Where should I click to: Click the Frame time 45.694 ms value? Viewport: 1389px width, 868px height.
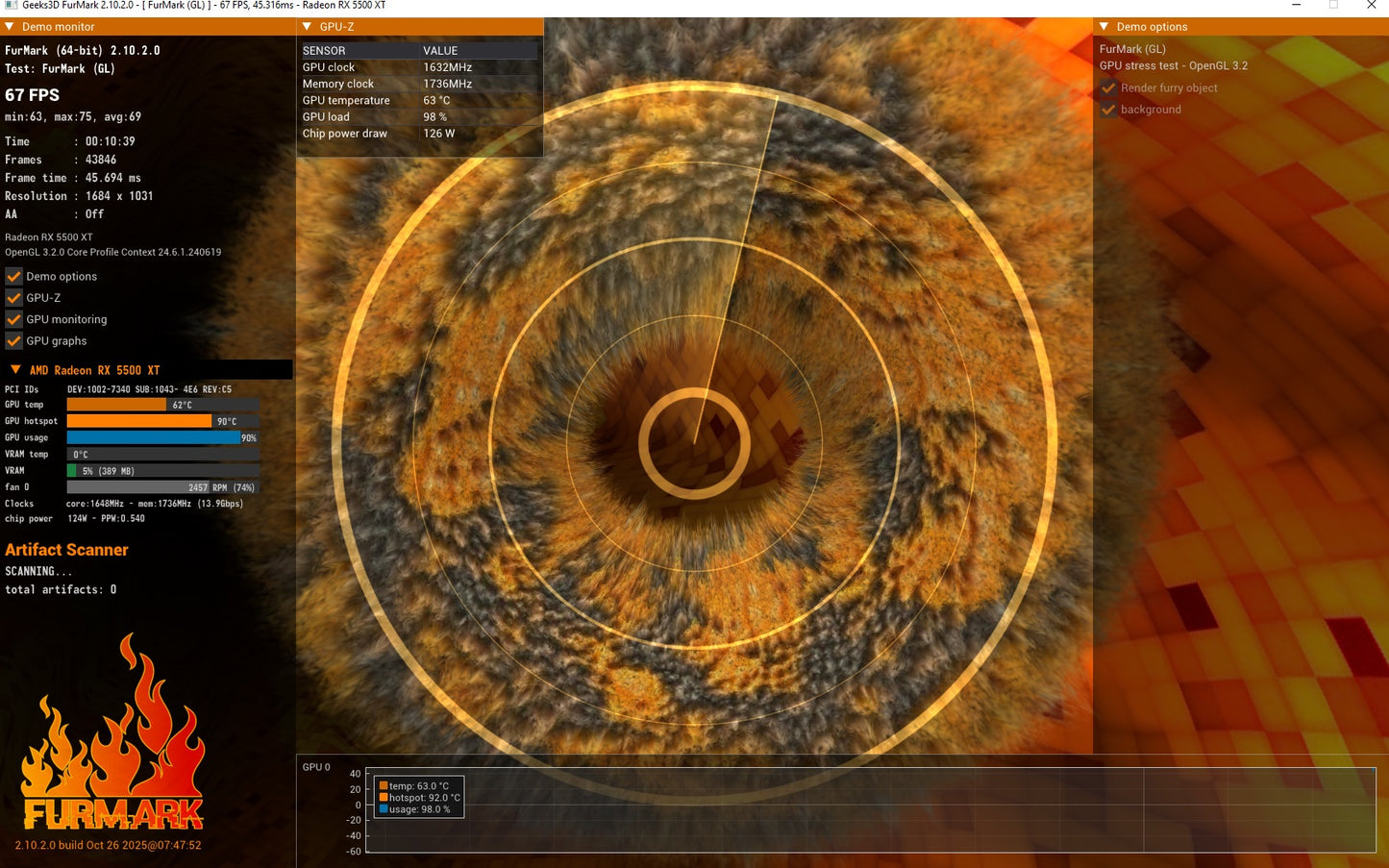pos(113,178)
